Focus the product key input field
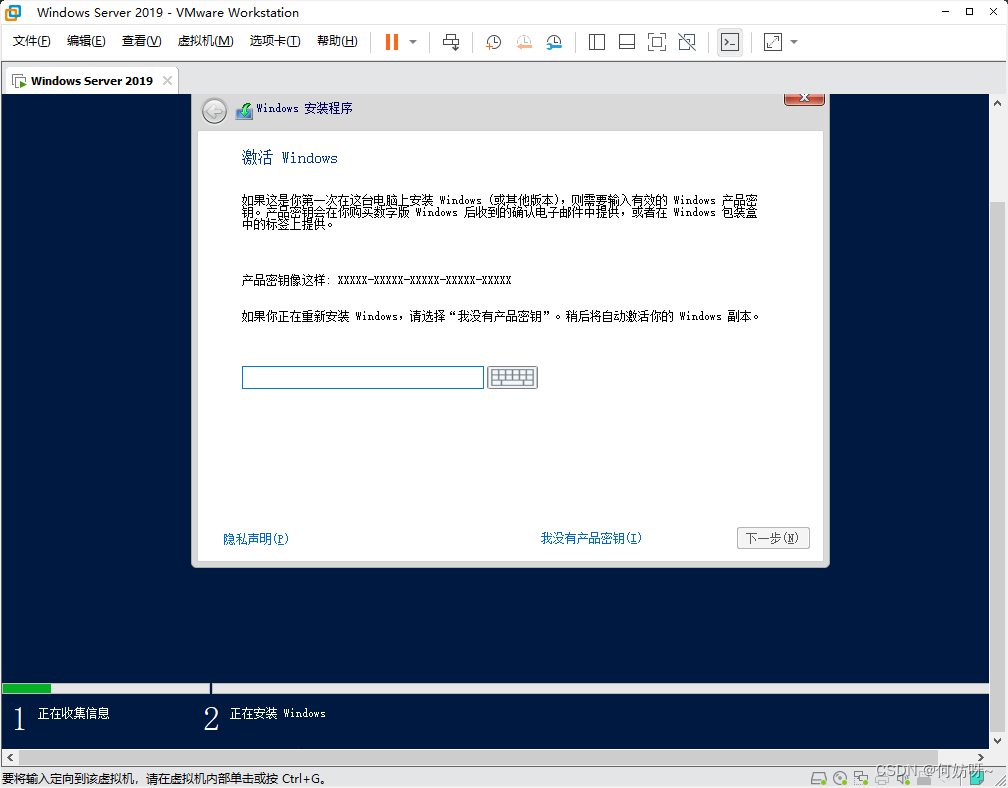 click(x=363, y=377)
